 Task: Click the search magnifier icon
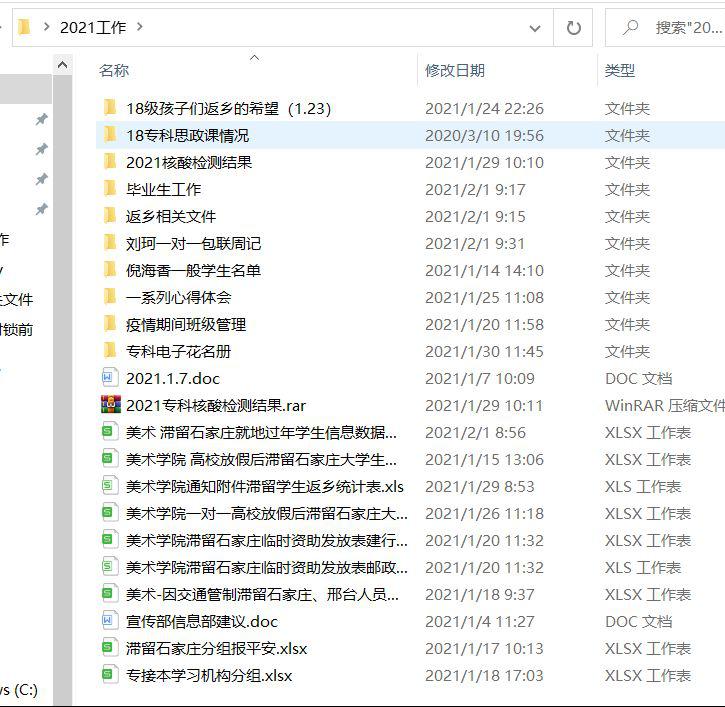(630, 27)
